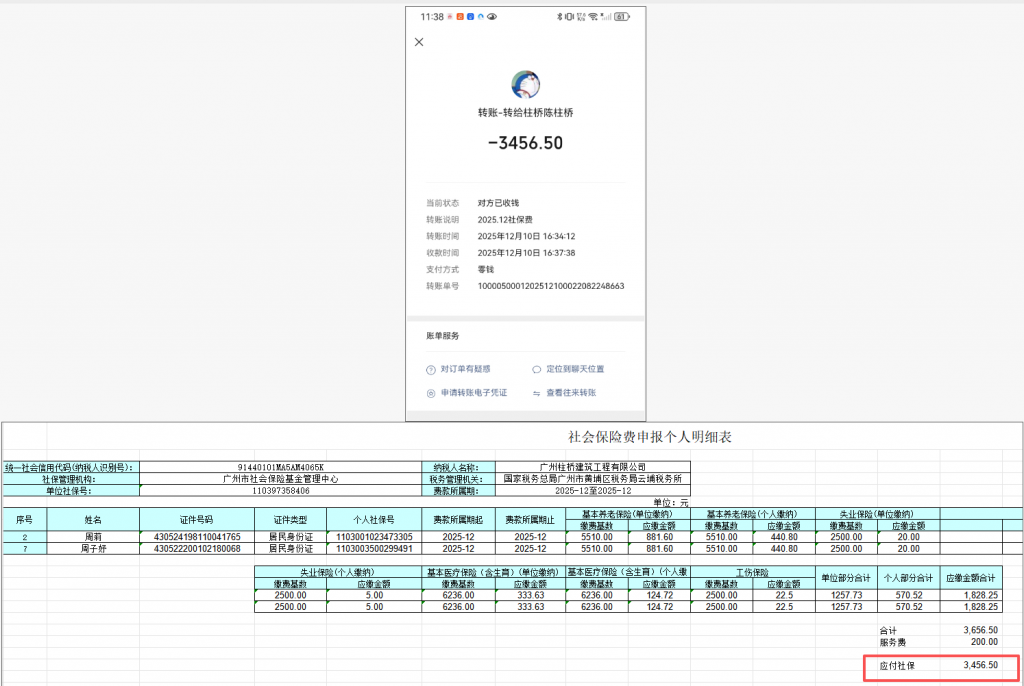Tap the Bluetooth icon in the status bar
The image size is (1024, 686).
(x=558, y=17)
